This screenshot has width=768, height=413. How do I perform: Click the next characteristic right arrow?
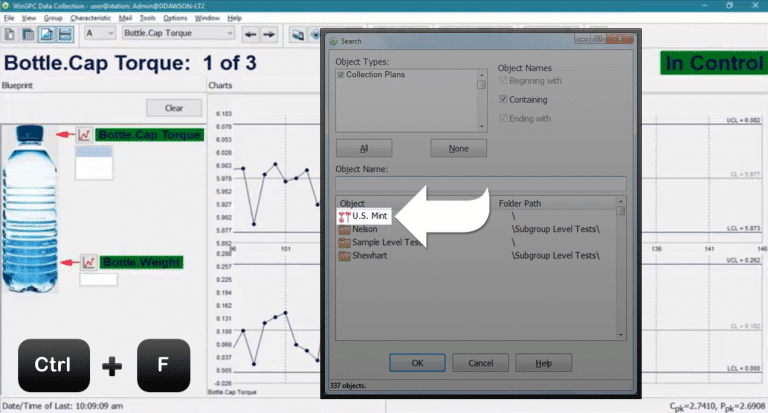click(269, 34)
